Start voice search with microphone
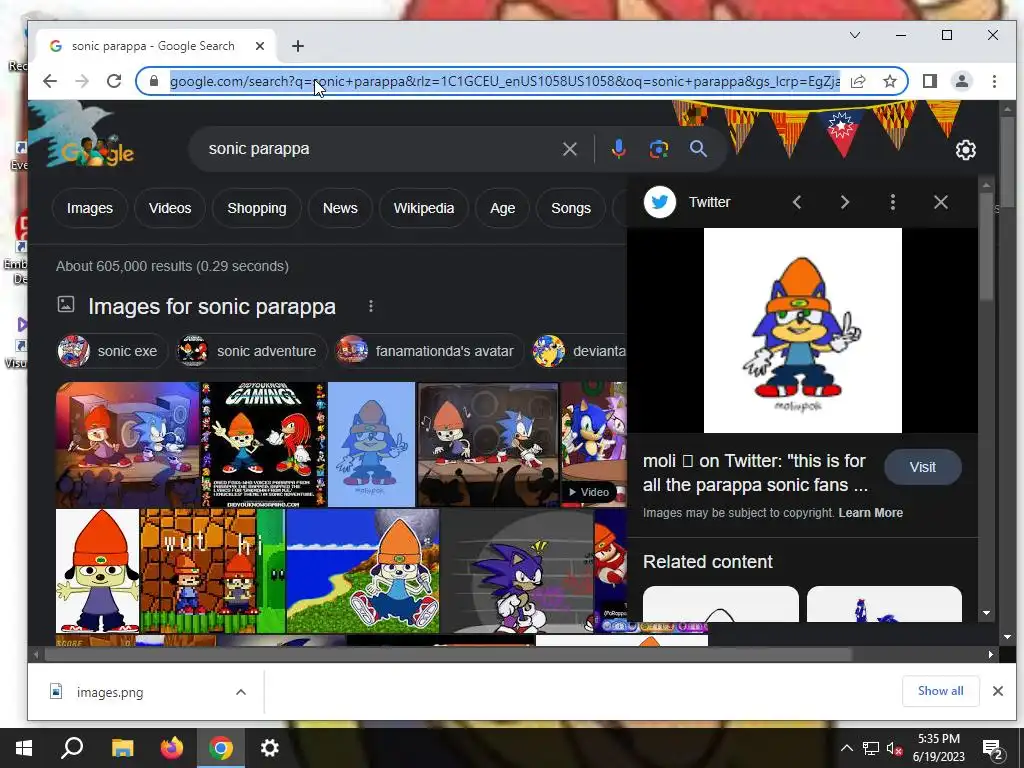This screenshot has width=1024, height=768. [618, 149]
